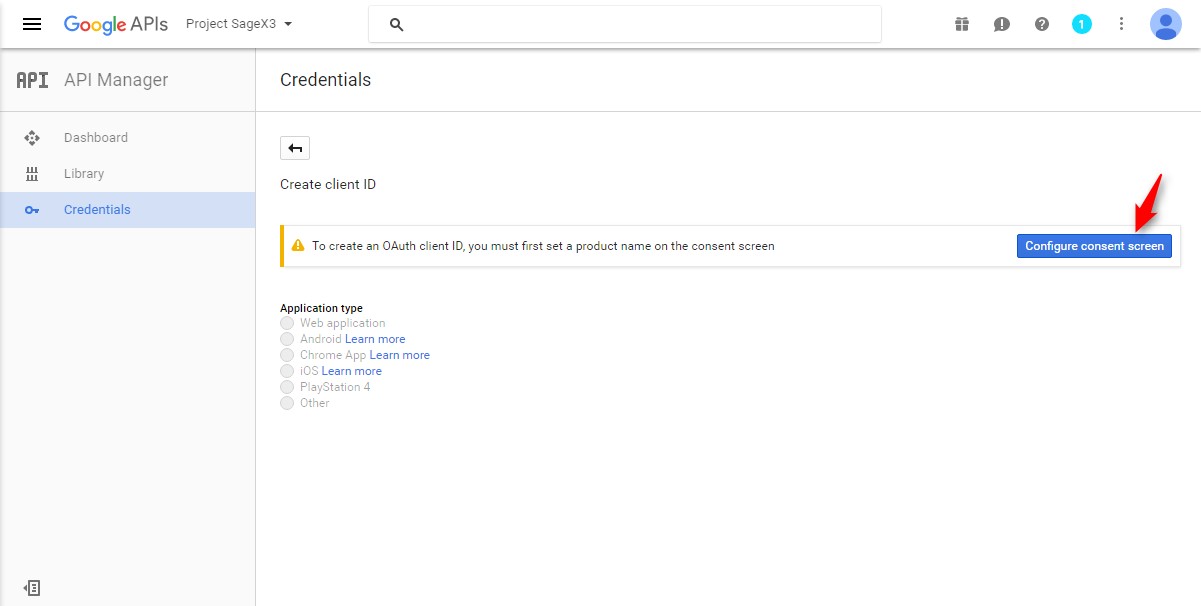Viewport: 1201px width, 606px height.
Task: Select the Web application radio button
Action: coord(287,323)
